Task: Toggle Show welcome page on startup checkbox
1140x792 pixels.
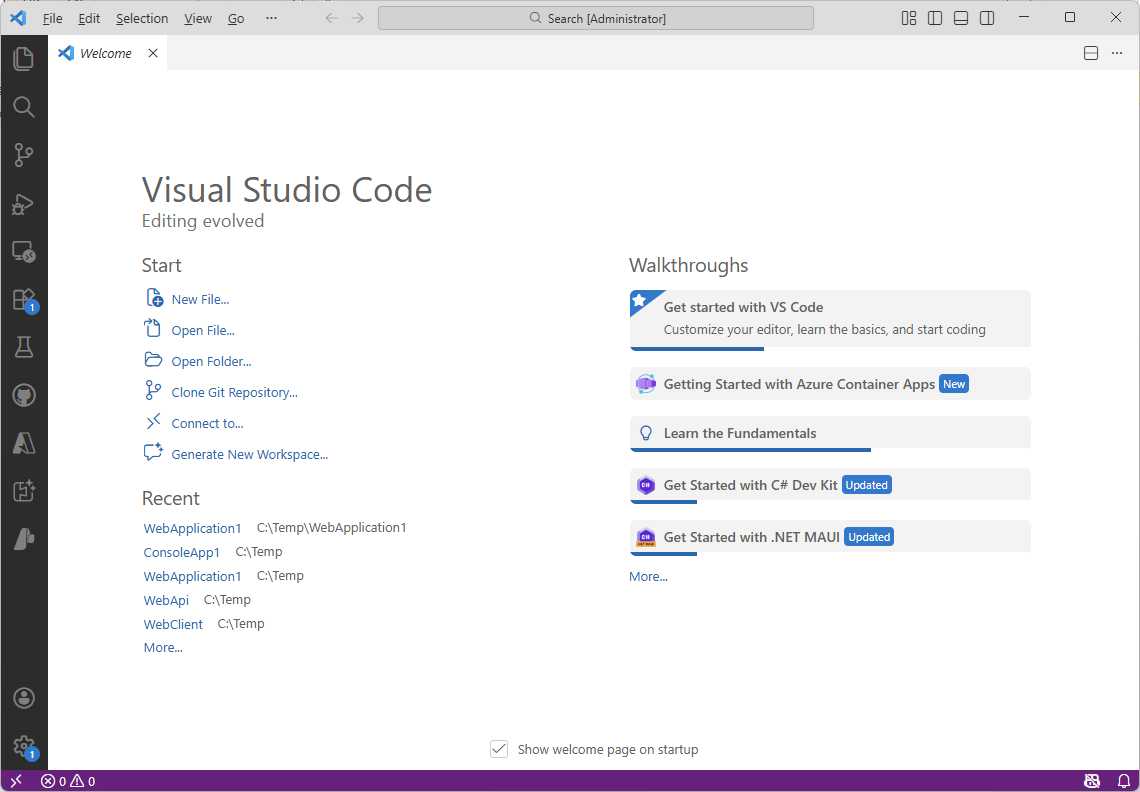Action: point(499,749)
